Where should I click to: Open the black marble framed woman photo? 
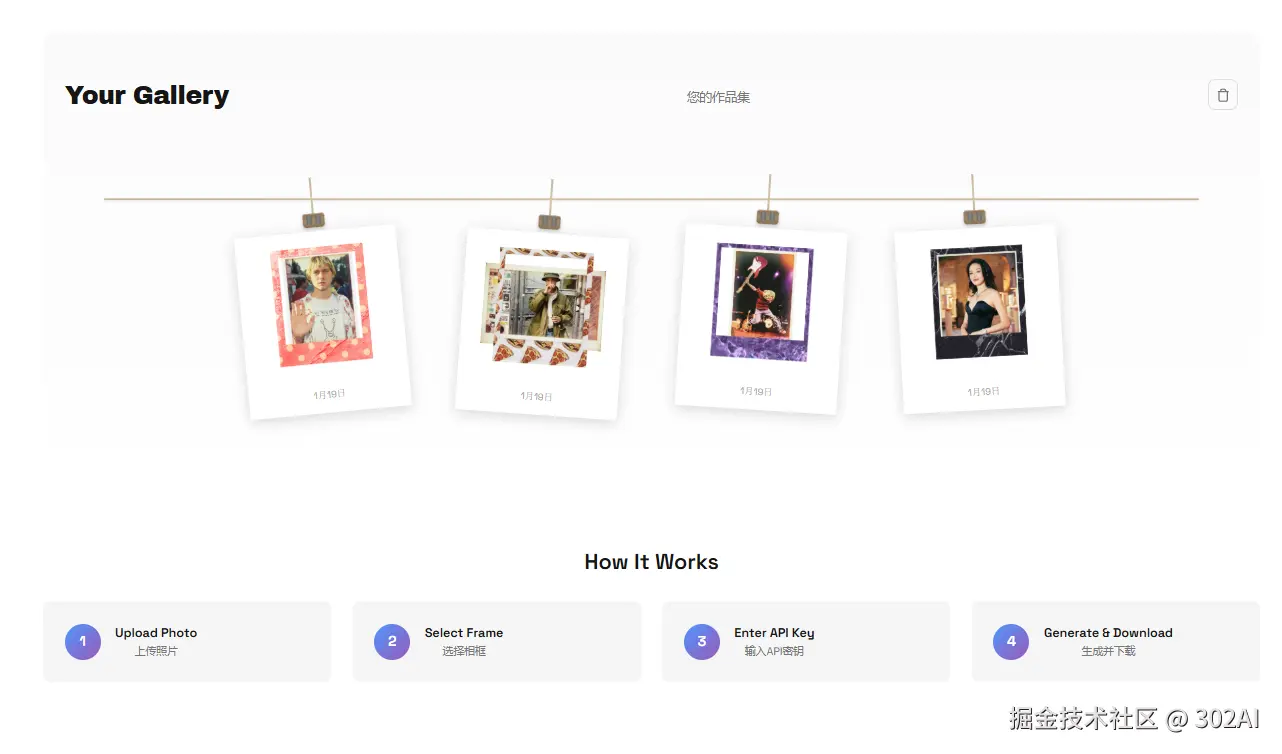[979, 301]
